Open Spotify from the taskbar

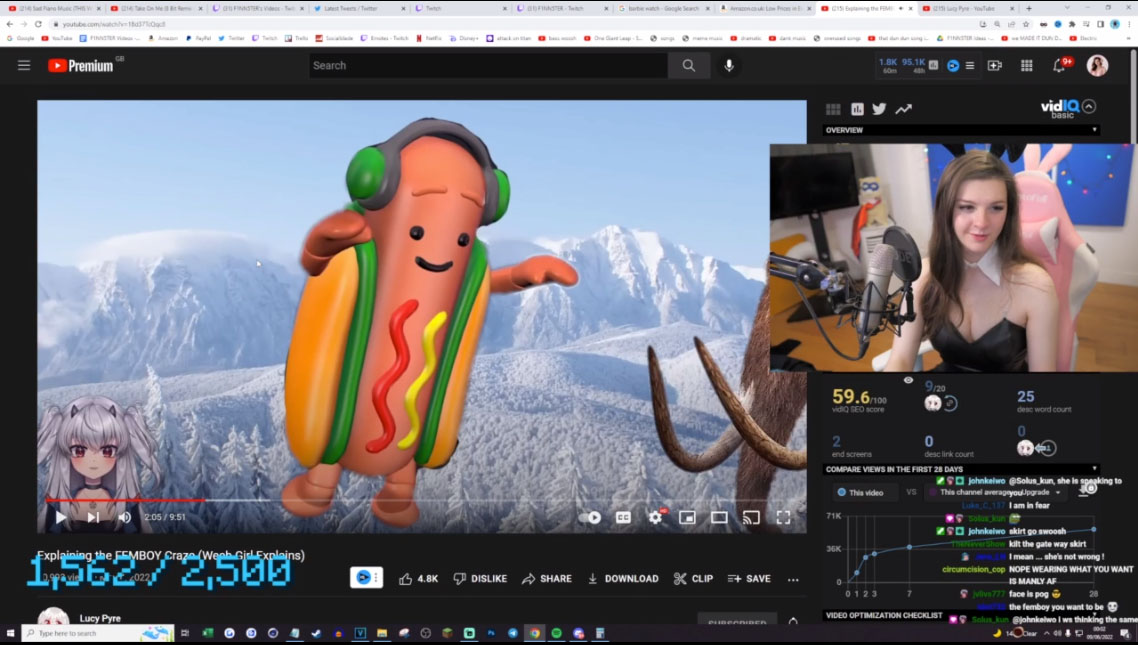[557, 633]
